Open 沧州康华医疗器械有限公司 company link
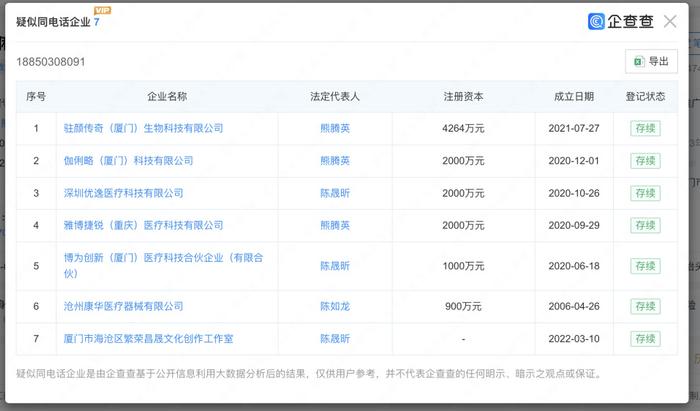This screenshot has height=411, width=700. tap(124, 306)
